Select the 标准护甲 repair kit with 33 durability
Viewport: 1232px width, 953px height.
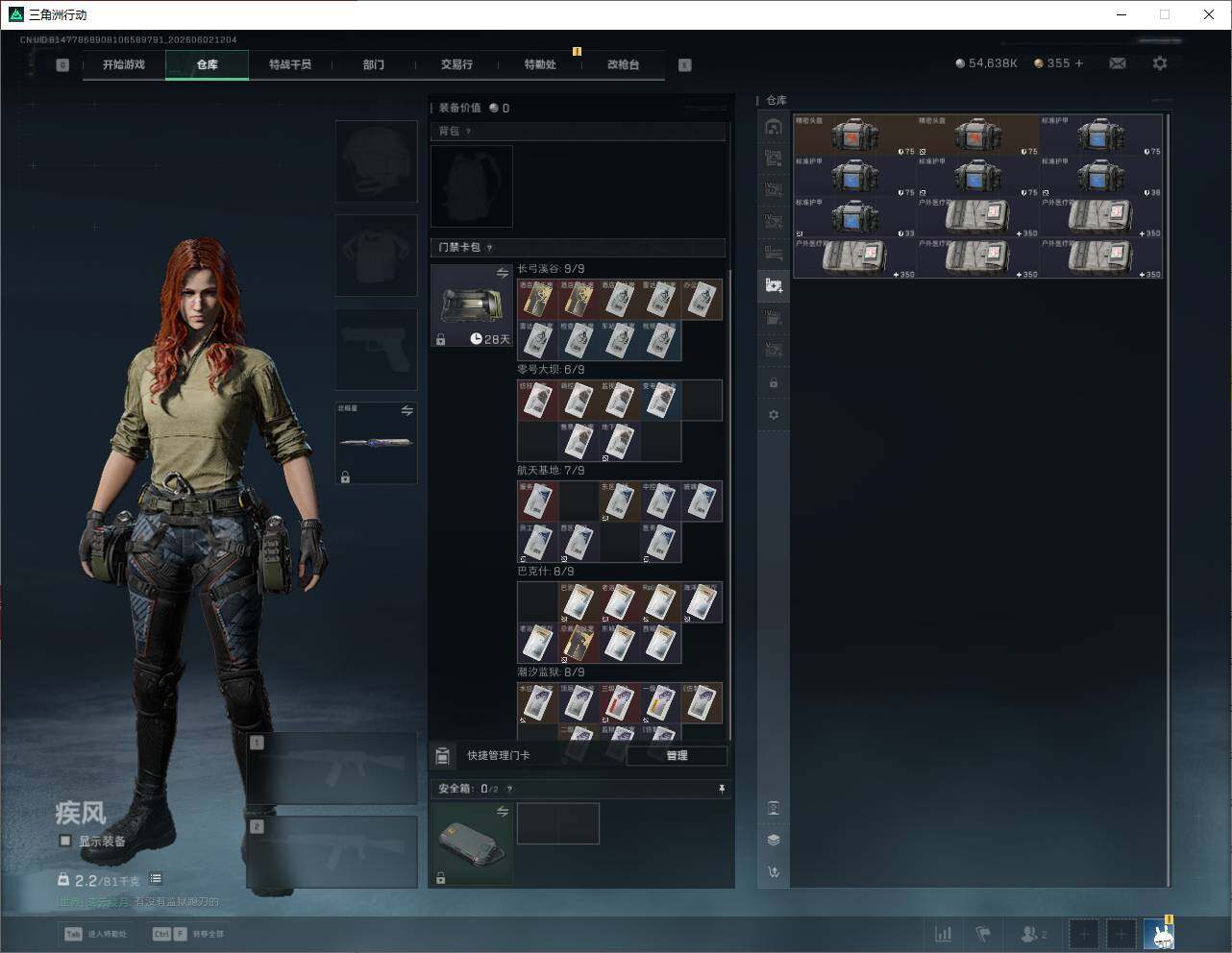[x=855, y=218]
